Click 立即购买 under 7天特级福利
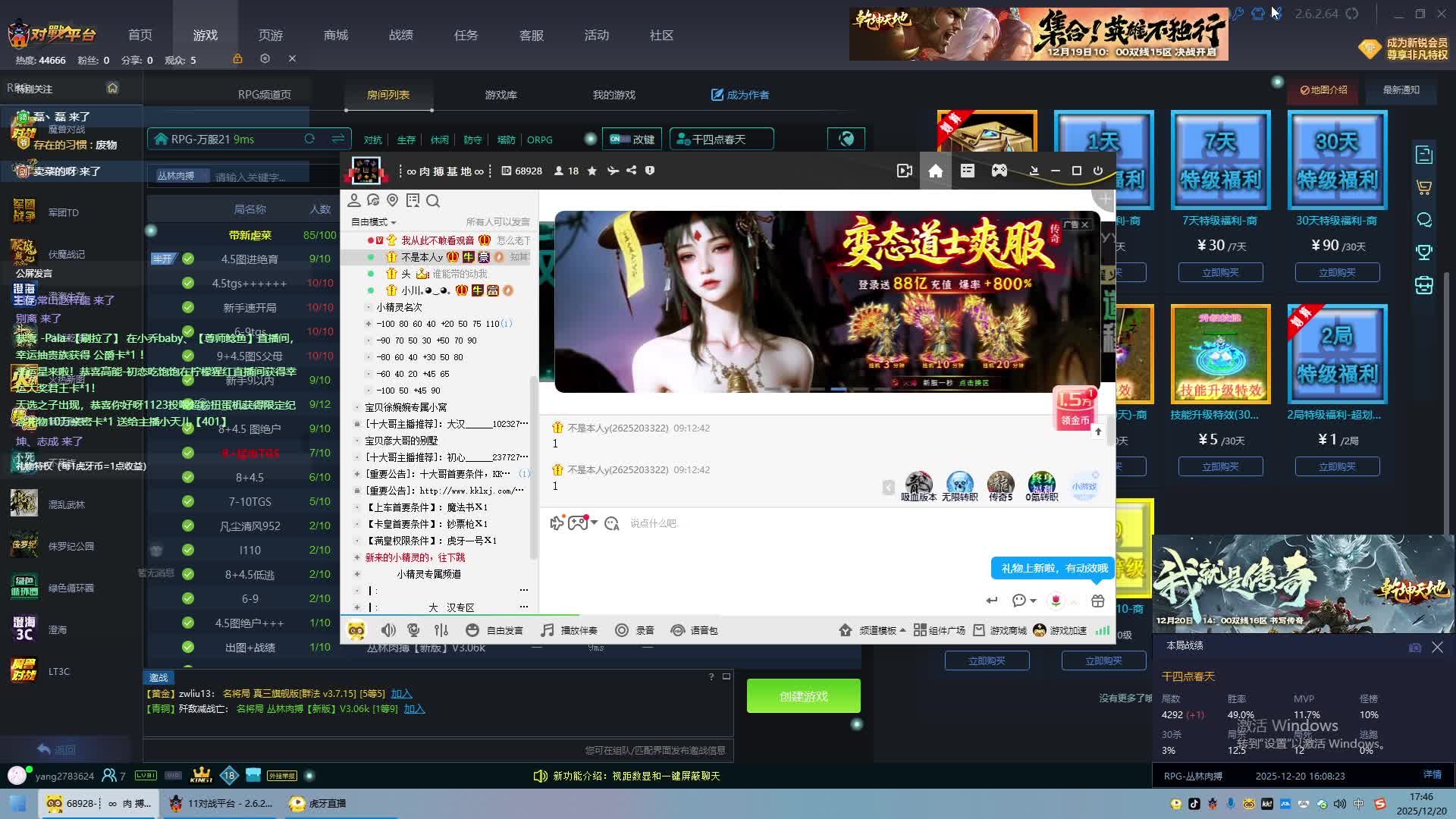This screenshot has width=1456, height=819. click(1220, 272)
